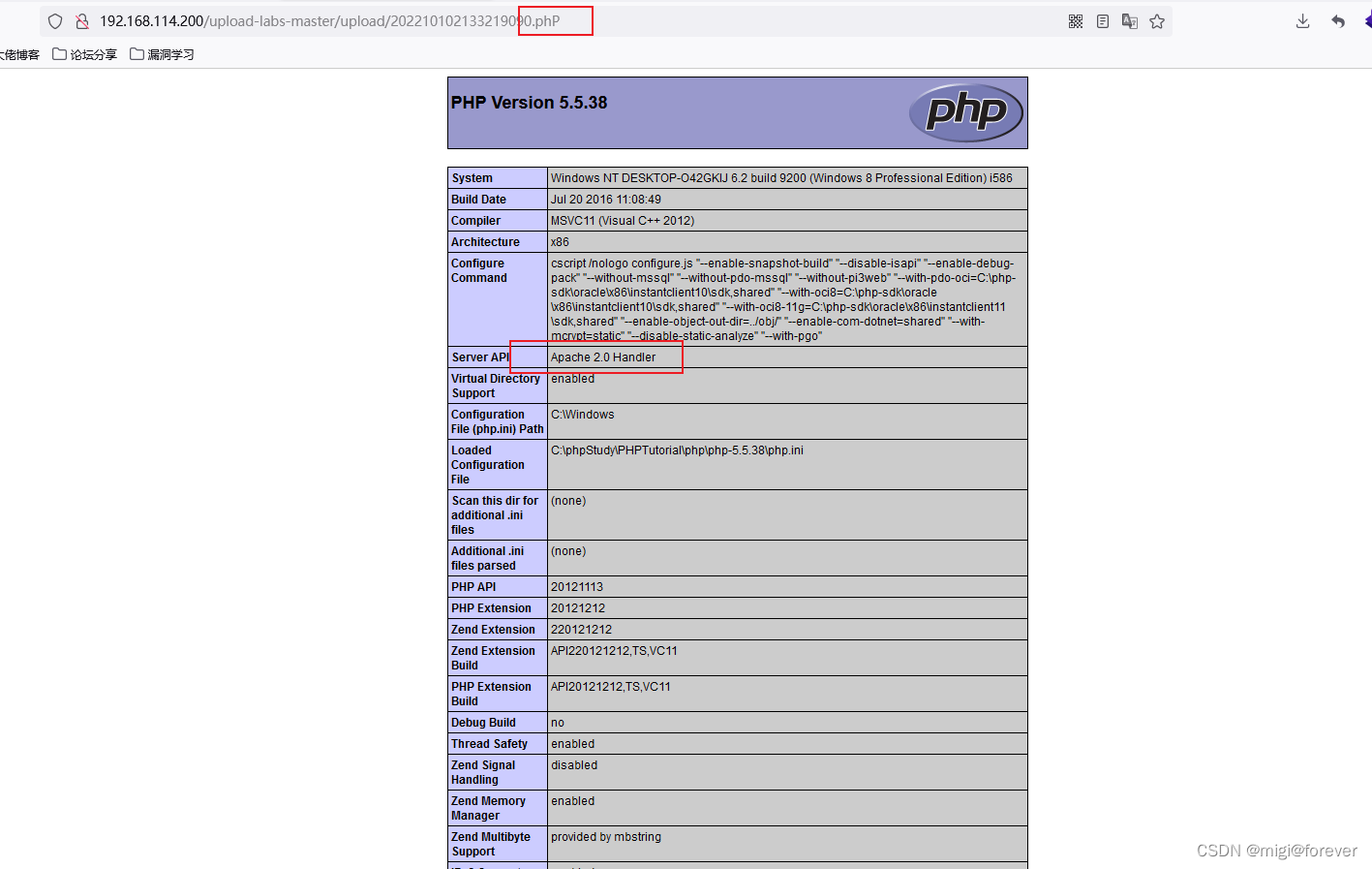
Task: Click the PHP Extension Build label
Action: coord(491,694)
